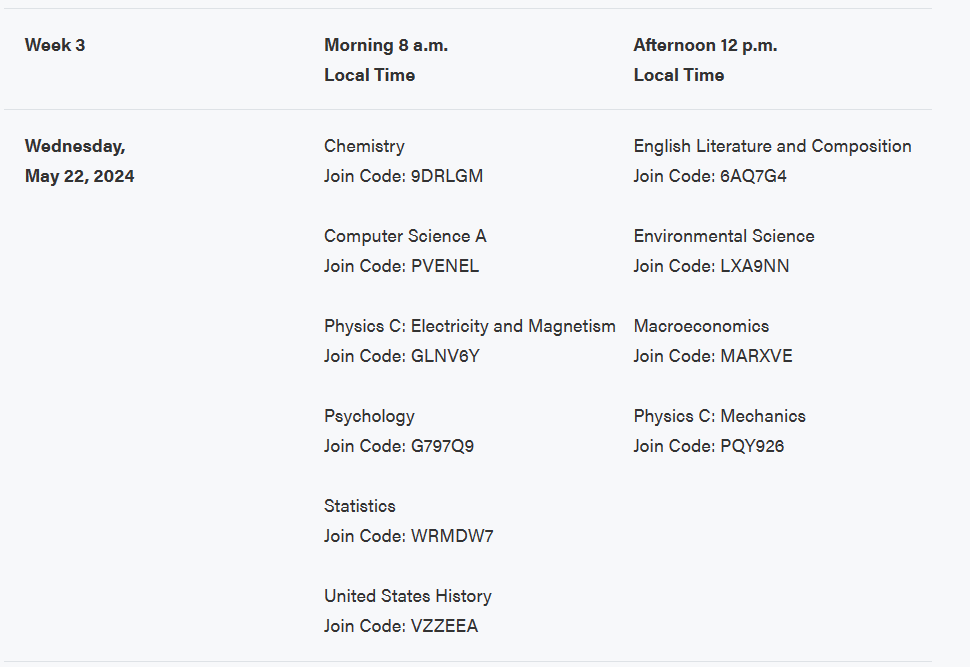Select join code LXA9NN
970x667 pixels.
(754, 266)
